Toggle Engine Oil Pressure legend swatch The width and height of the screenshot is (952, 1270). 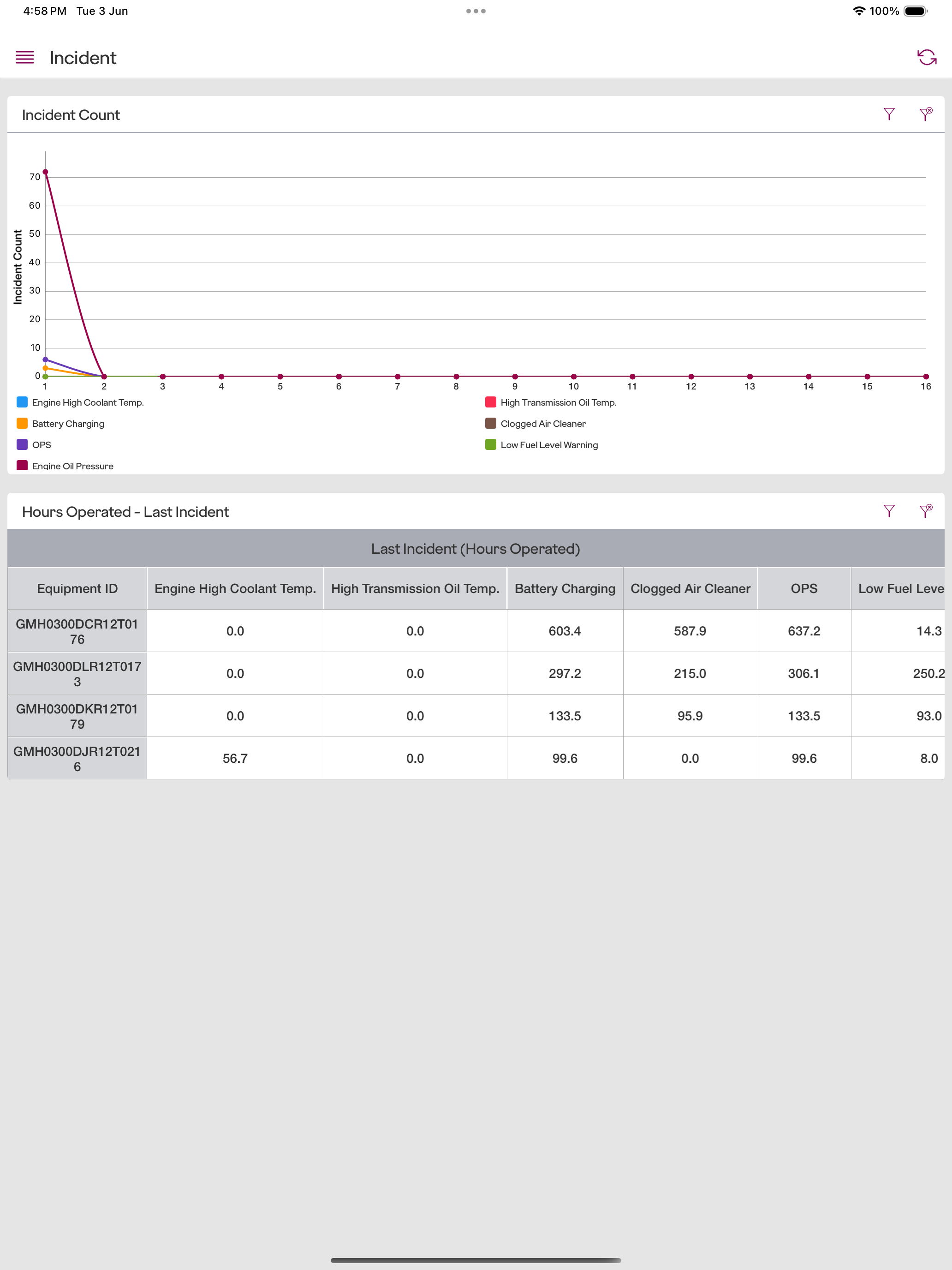click(23, 465)
